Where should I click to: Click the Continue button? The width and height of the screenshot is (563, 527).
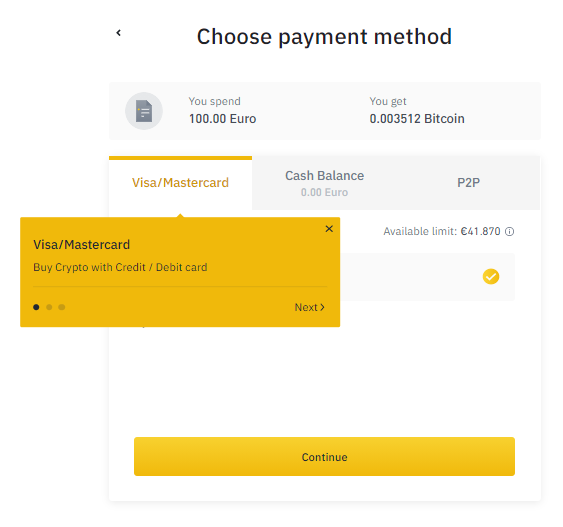coord(324,457)
